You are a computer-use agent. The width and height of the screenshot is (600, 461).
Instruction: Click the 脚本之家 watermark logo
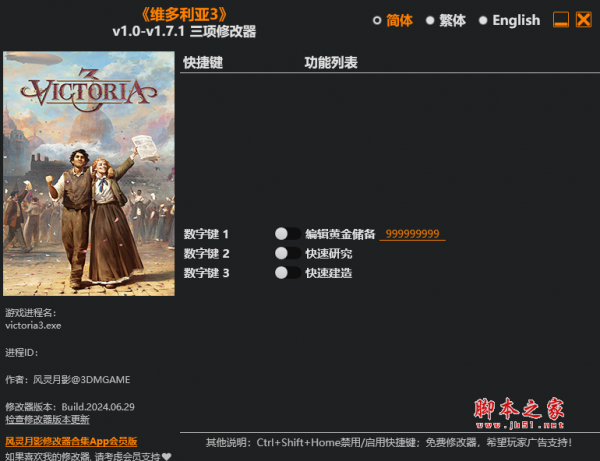tap(519, 413)
